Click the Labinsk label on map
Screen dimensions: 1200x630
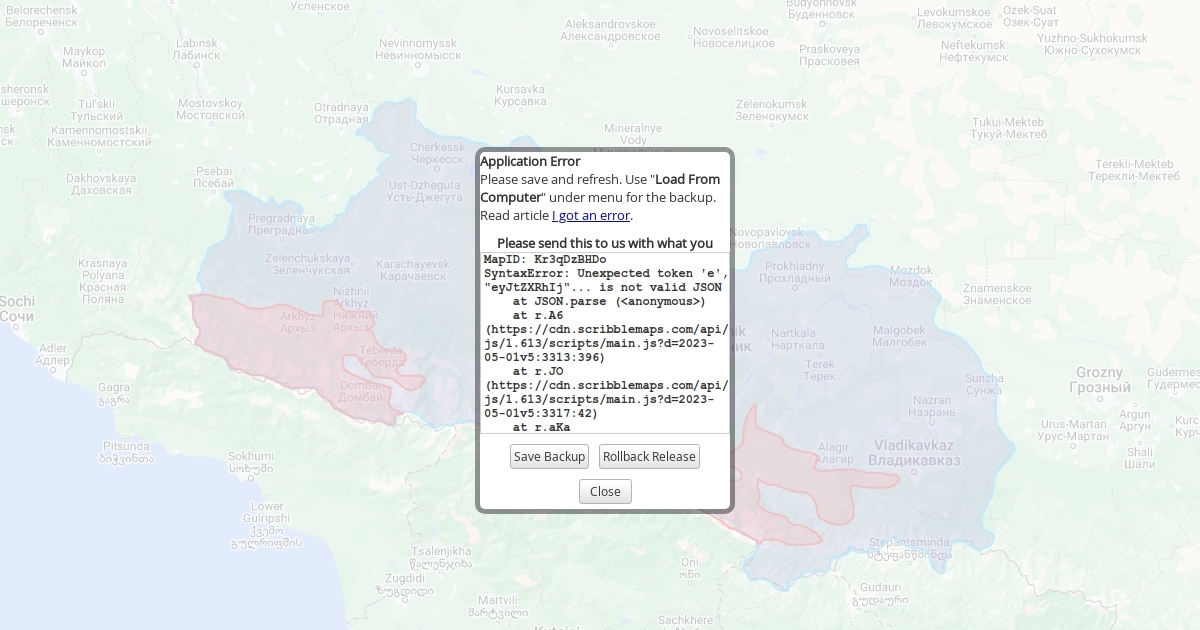[196, 50]
